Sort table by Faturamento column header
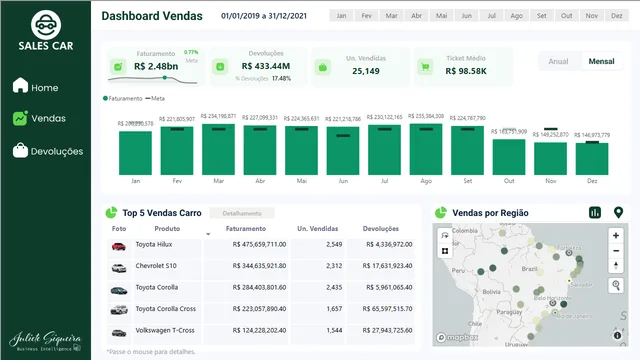640x360 pixels. coord(246,229)
